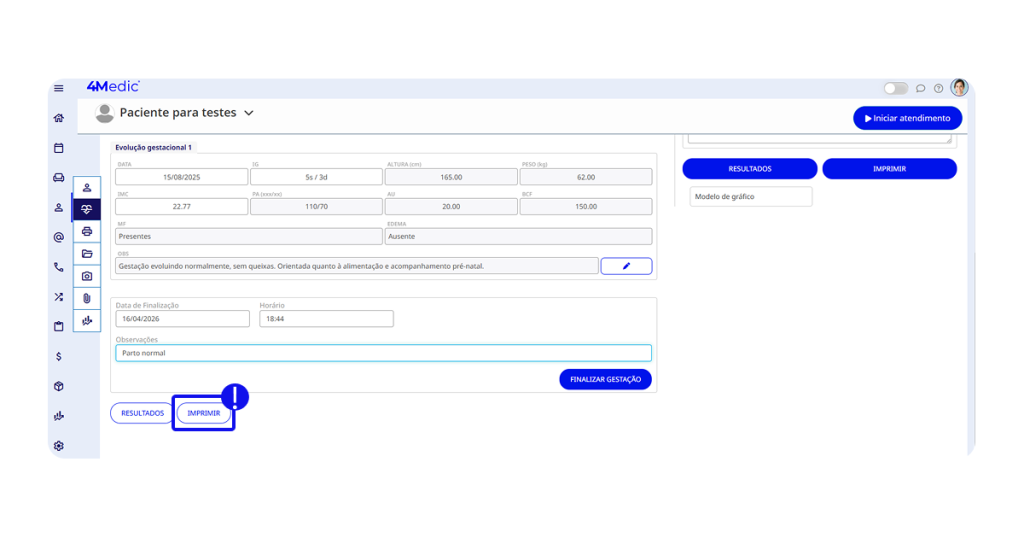The height and width of the screenshot is (538, 1024).
Task: Open the dollar sign financial icon
Action: pos(59,356)
